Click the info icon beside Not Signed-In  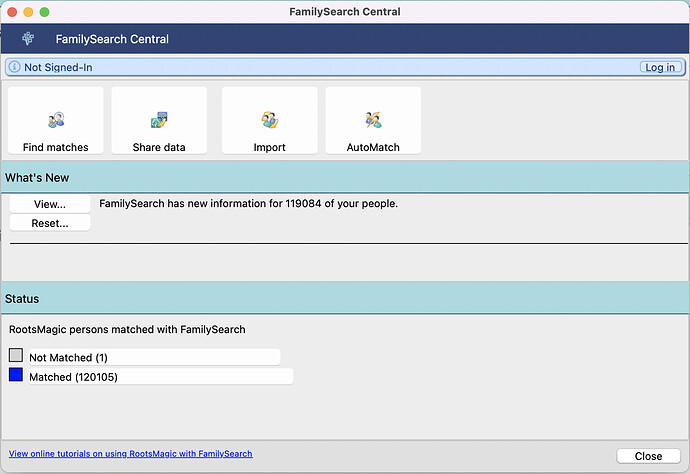pos(15,67)
